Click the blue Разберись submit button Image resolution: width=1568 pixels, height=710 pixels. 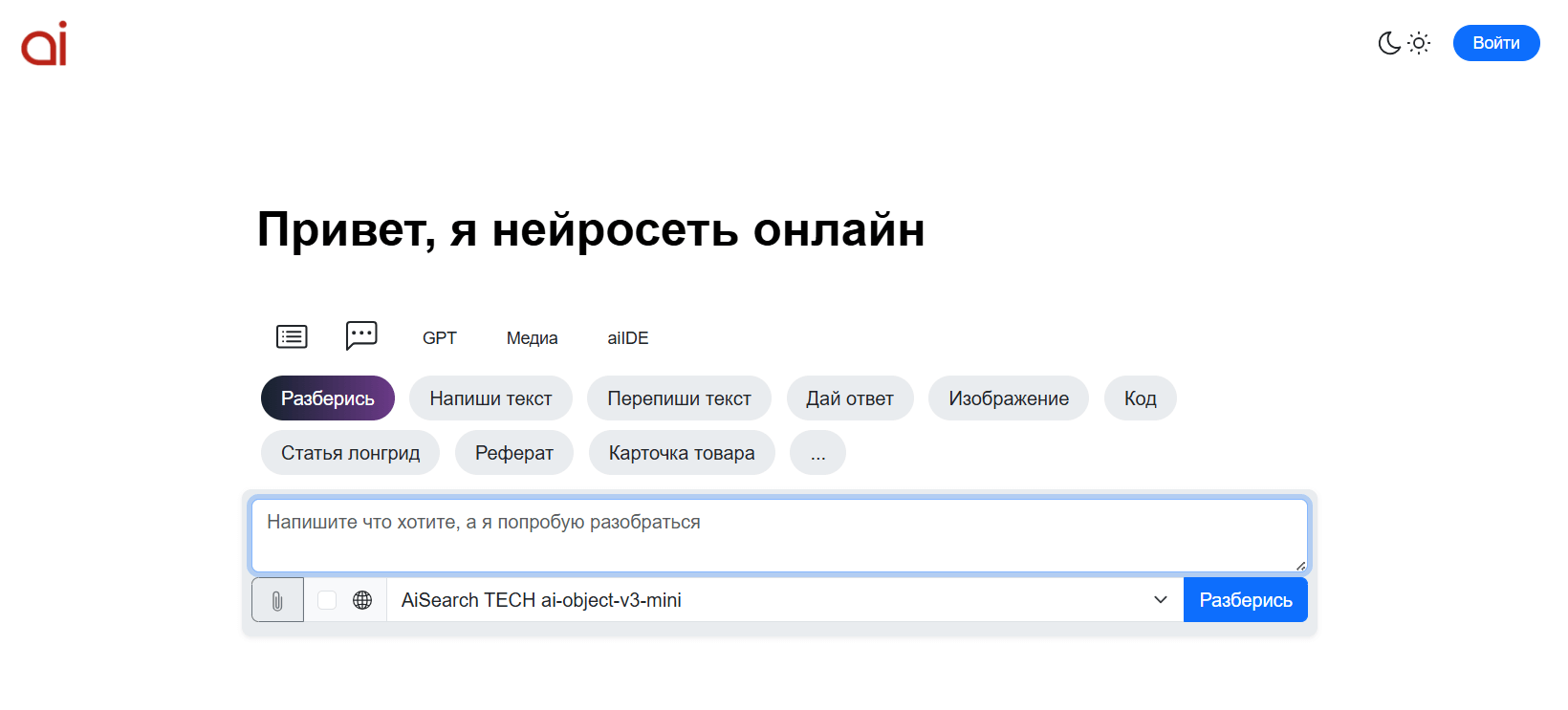click(1245, 600)
